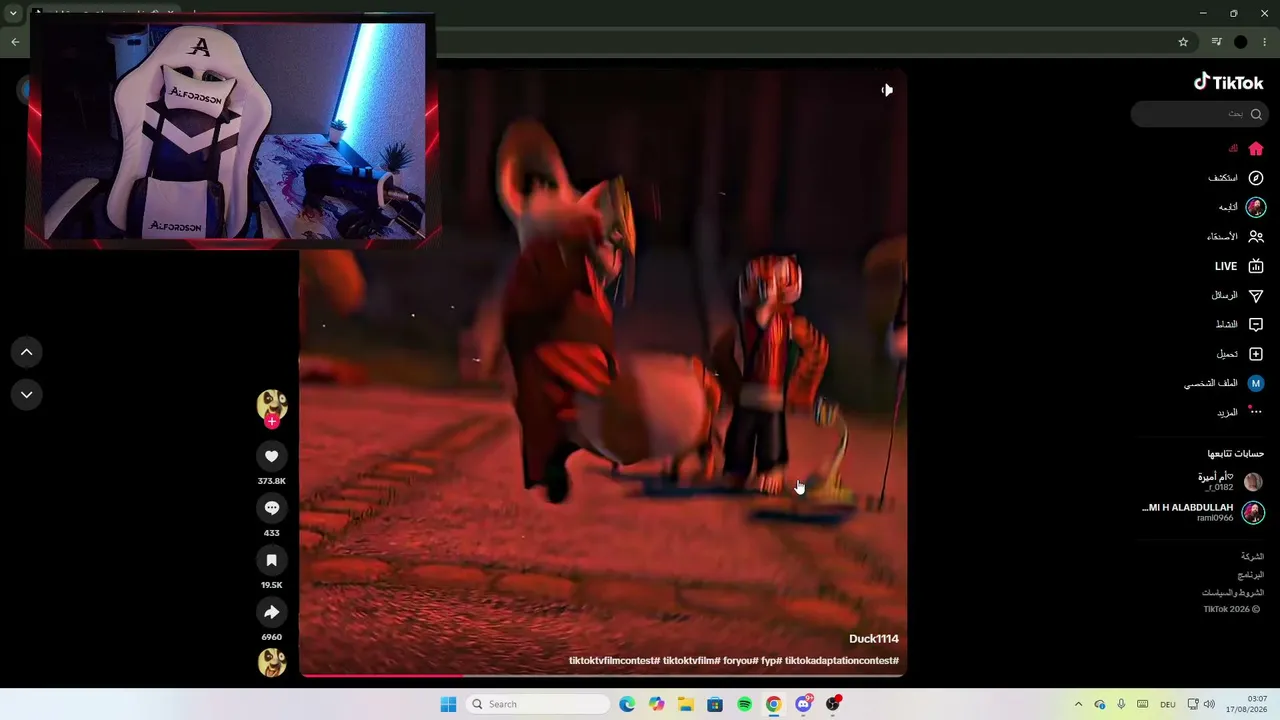This screenshot has width=1280, height=720.
Task: Open the #foryou hashtag
Action: pos(741,661)
